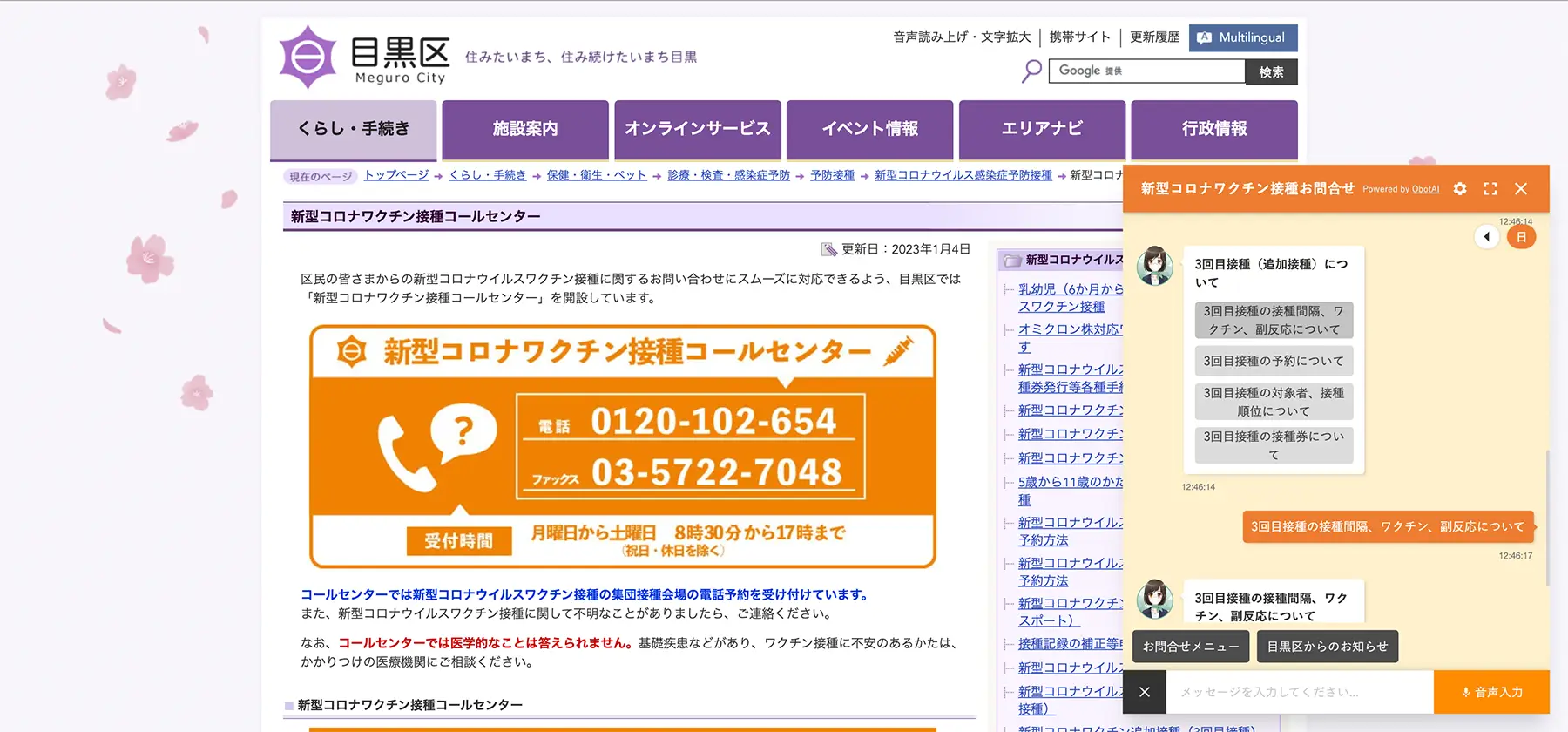1568x732 pixels.
Task: Click 目黒区からのお知らせ button
Action: pyautogui.click(x=1328, y=647)
